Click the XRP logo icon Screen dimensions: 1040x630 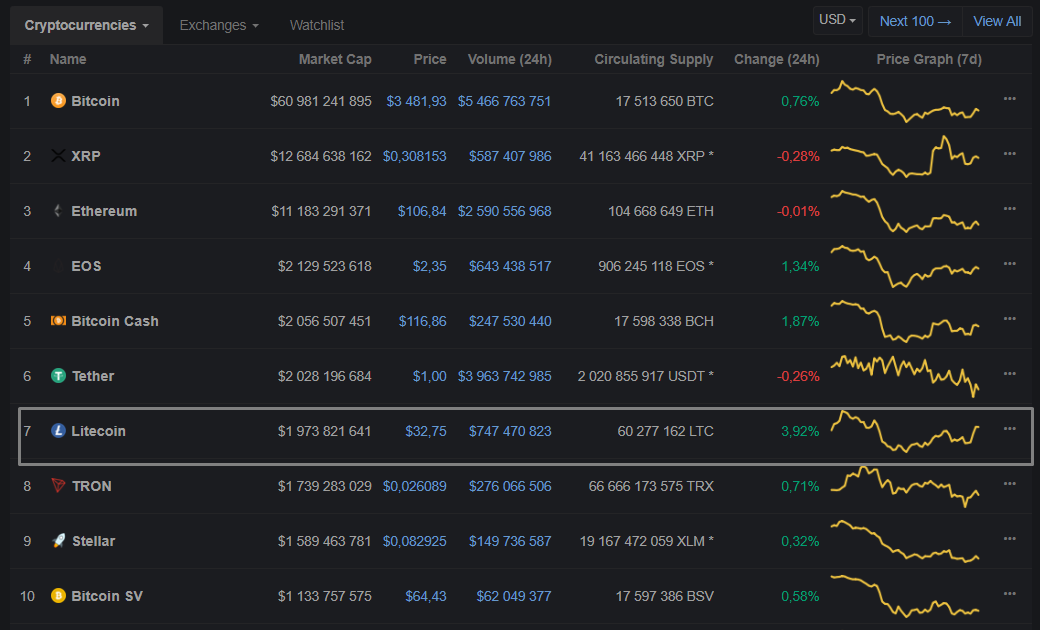pyautogui.click(x=58, y=156)
